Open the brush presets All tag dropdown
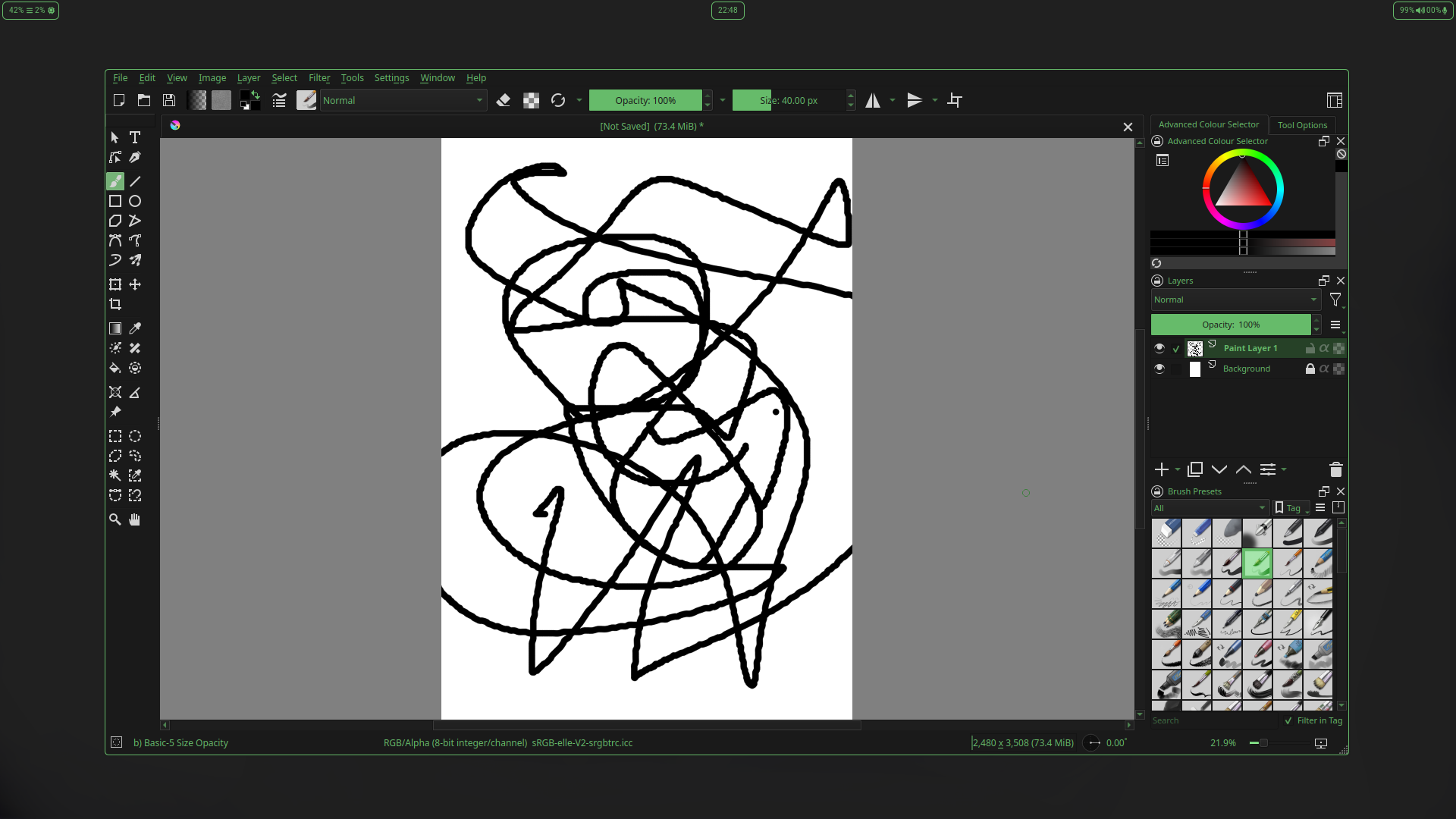 click(1209, 508)
